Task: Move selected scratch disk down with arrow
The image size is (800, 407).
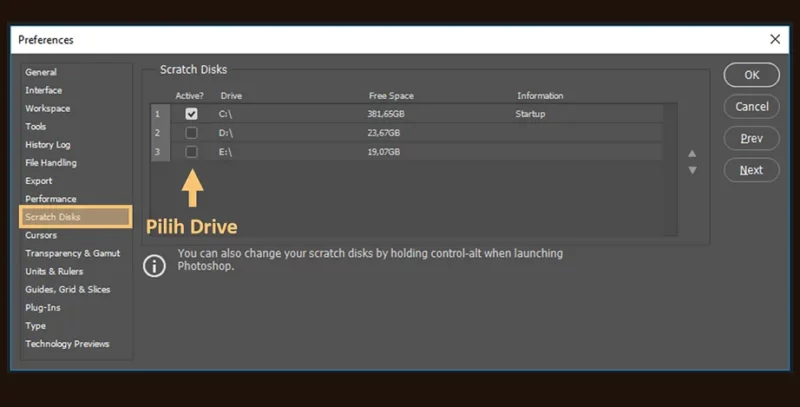Action: point(692,170)
